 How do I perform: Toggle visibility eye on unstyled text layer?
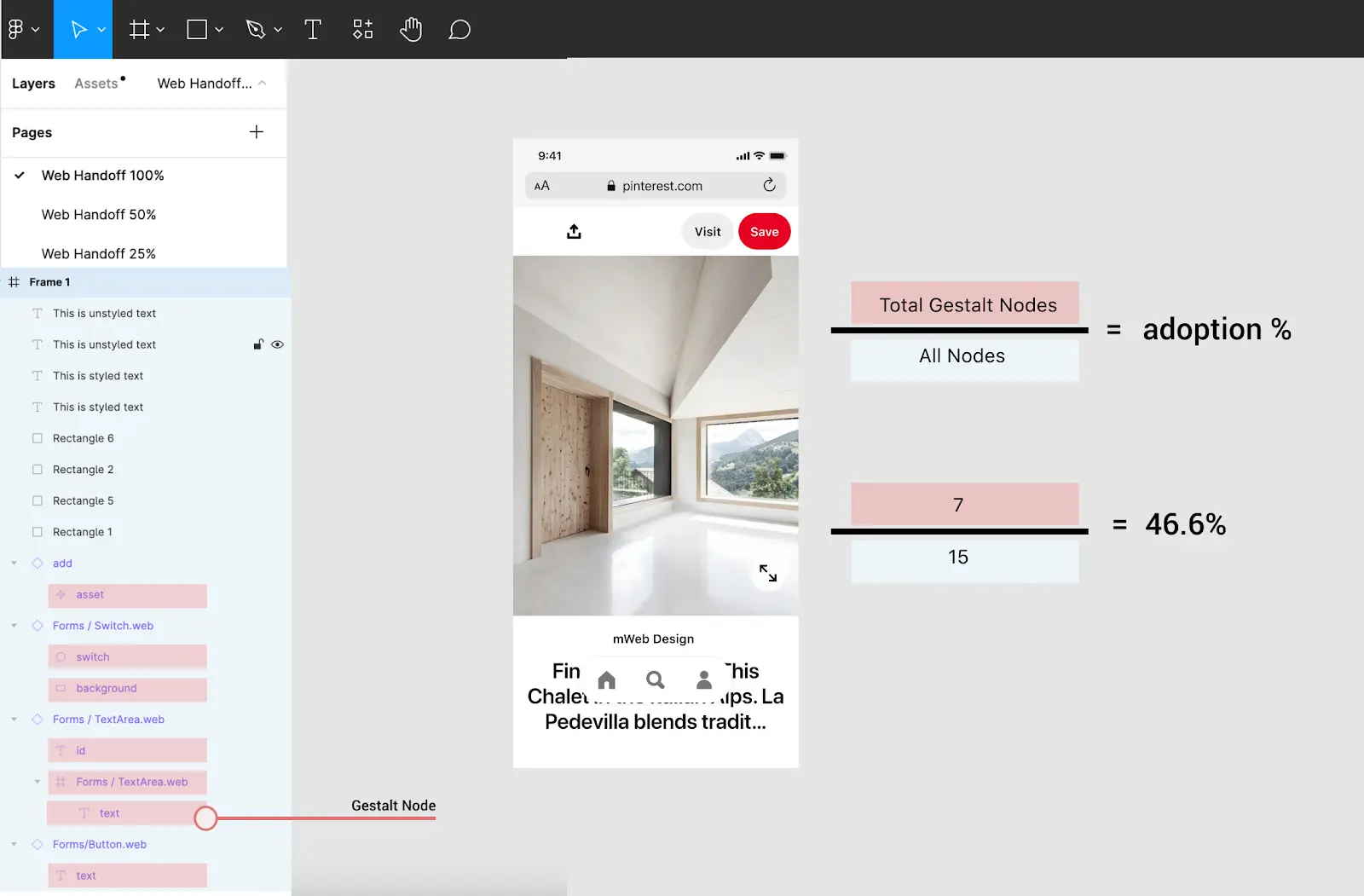277,344
